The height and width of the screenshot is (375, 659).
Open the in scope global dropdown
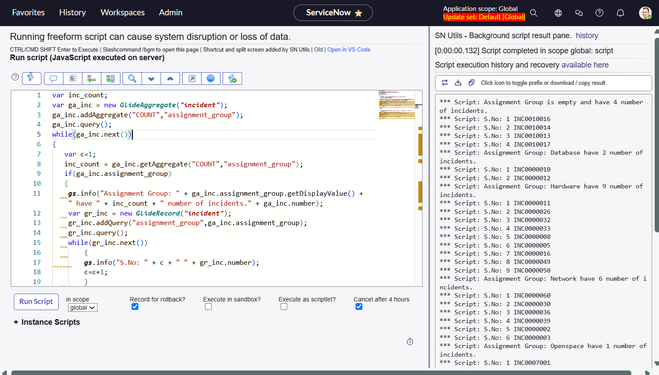82,308
